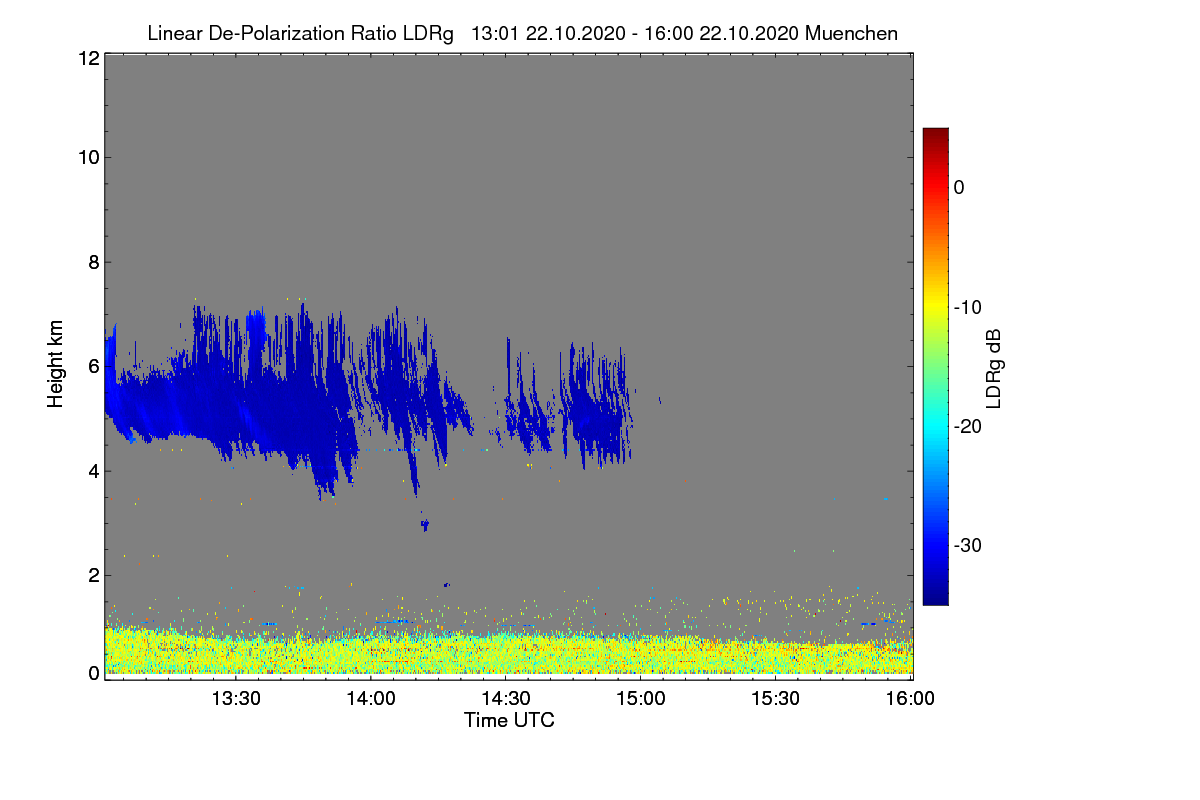Click the colorbar value label -10
1200x800 pixels.
point(967,307)
